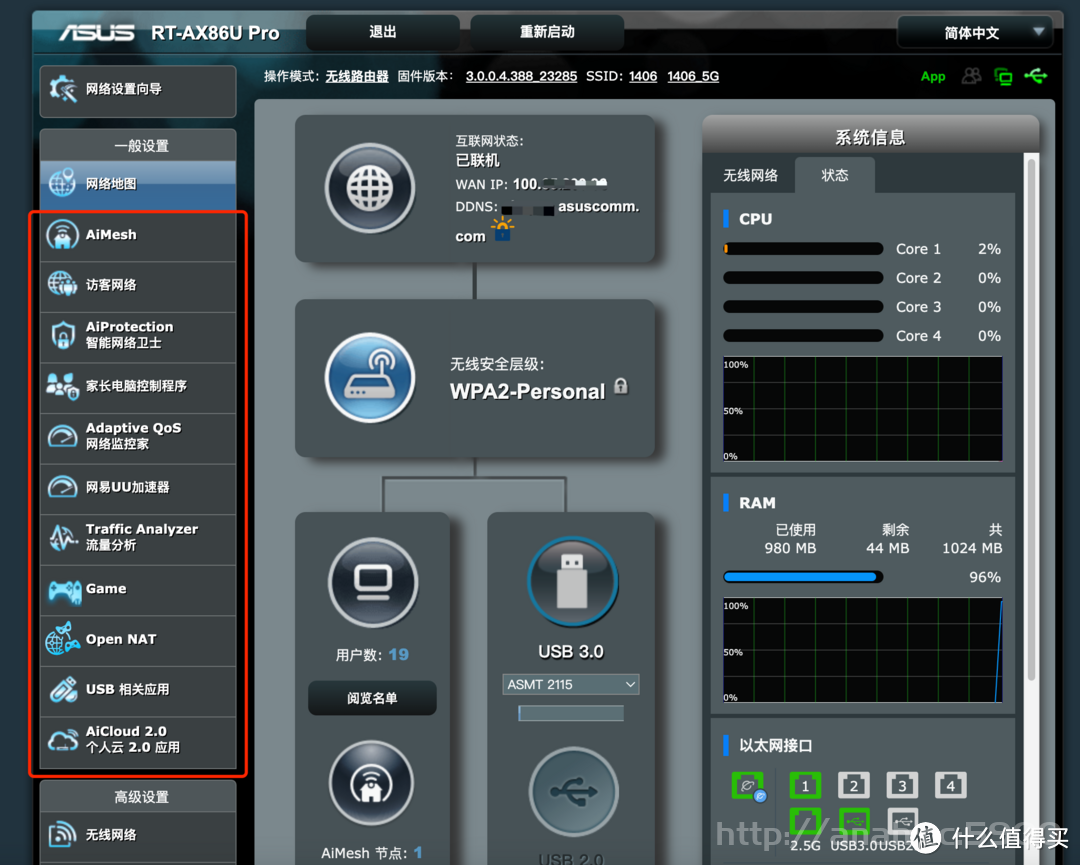Click the SSID 1406_5G link
Screen dimensions: 1080x865
(x=693, y=76)
